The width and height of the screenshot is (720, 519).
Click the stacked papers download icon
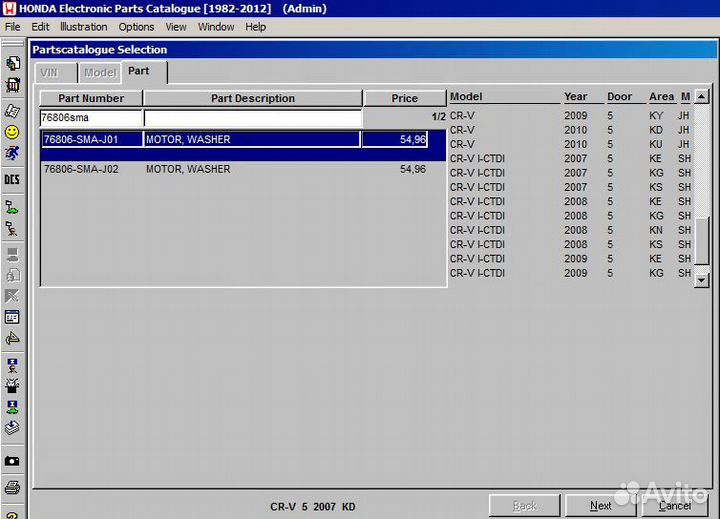coord(12,428)
